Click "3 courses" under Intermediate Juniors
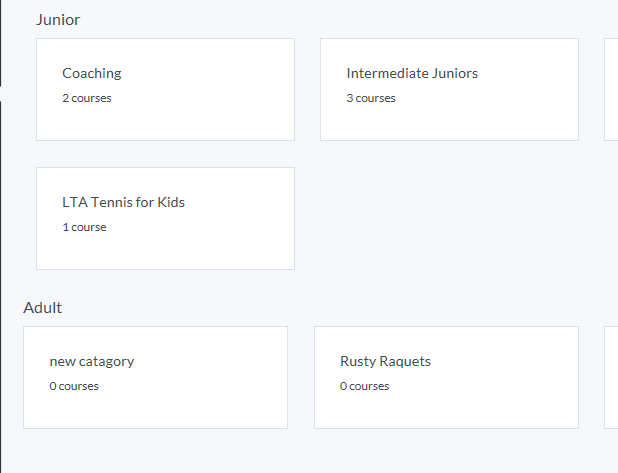Image resolution: width=618 pixels, height=473 pixels. pos(371,98)
